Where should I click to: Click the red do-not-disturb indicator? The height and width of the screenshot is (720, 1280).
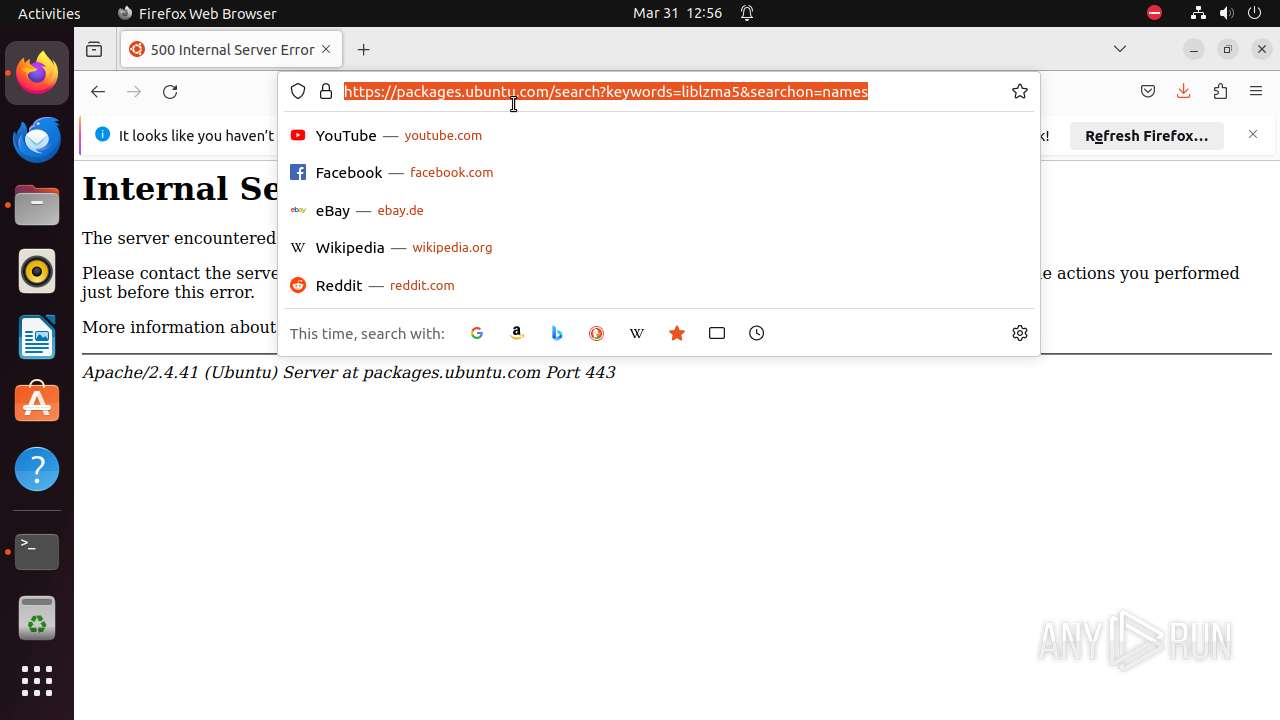pyautogui.click(x=1154, y=13)
